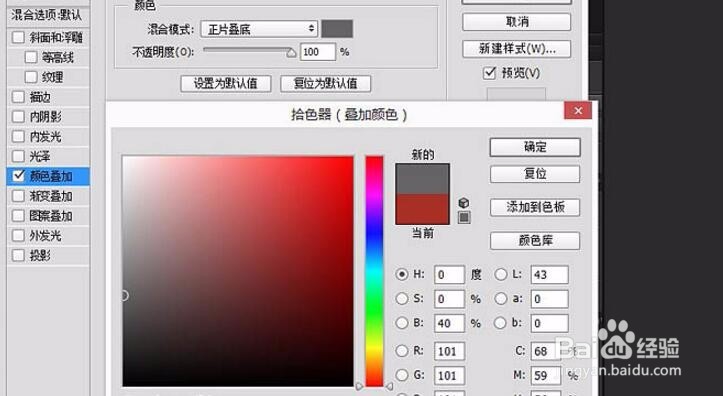Image resolution: width=723 pixels, height=396 pixels.
Task: Enable the 内发光 checkbox
Action: pyautogui.click(x=18, y=136)
